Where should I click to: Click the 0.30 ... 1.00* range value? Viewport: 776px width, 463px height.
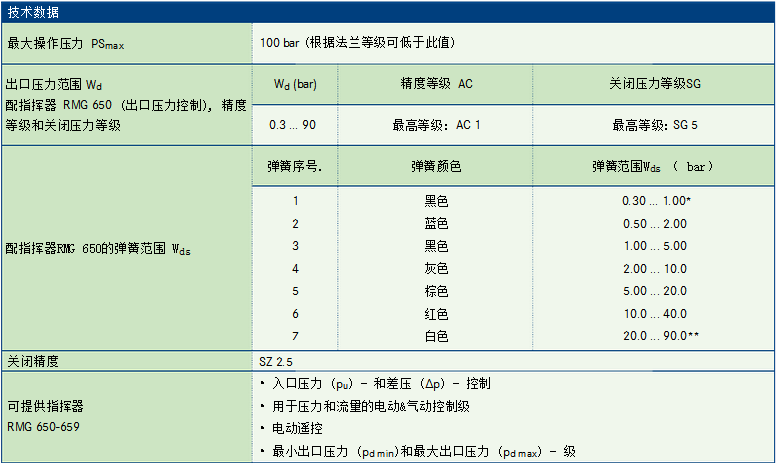pyautogui.click(x=656, y=201)
